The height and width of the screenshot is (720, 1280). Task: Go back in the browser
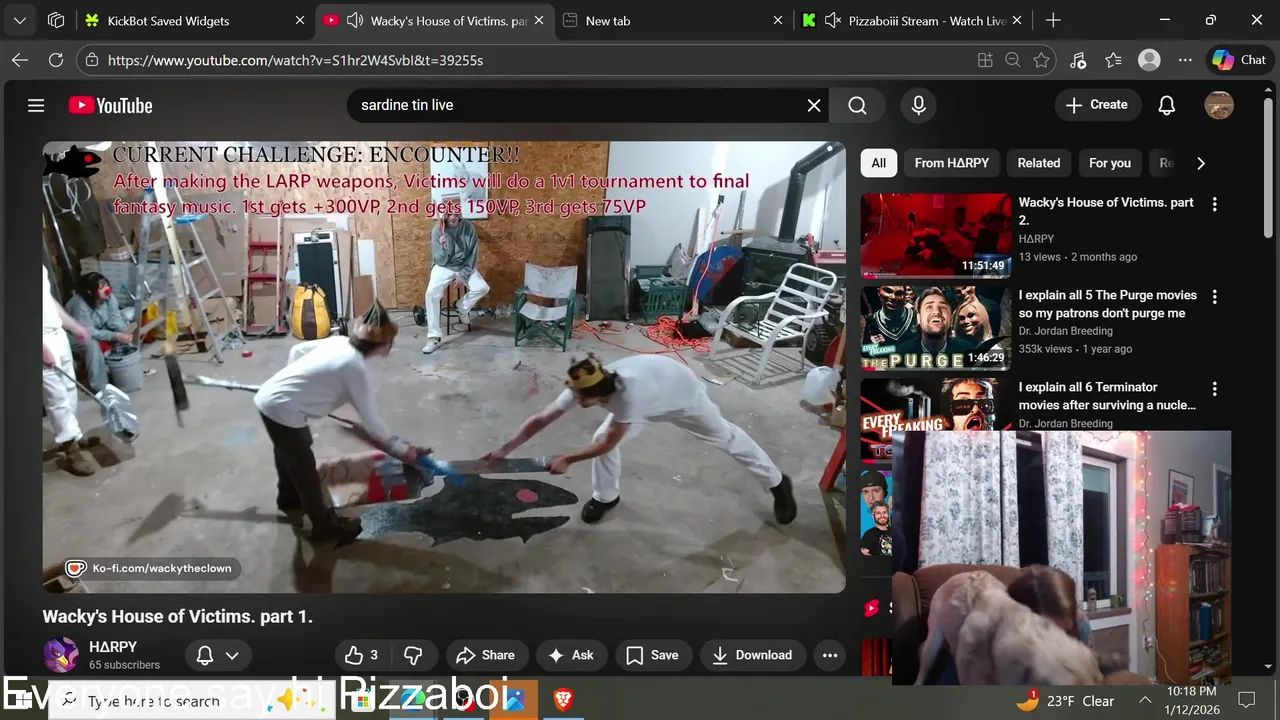(x=20, y=60)
